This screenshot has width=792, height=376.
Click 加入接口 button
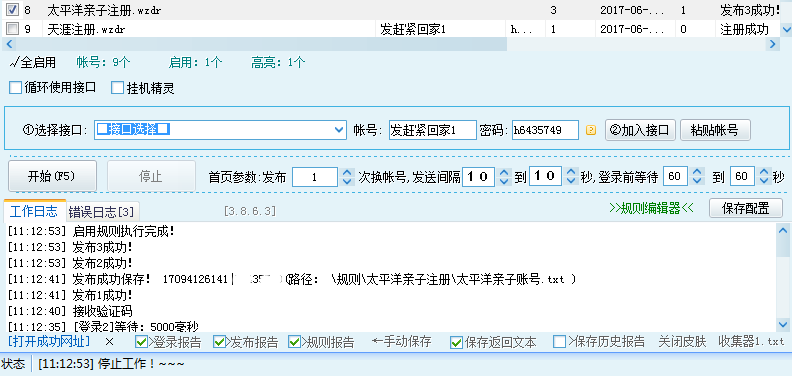point(640,130)
